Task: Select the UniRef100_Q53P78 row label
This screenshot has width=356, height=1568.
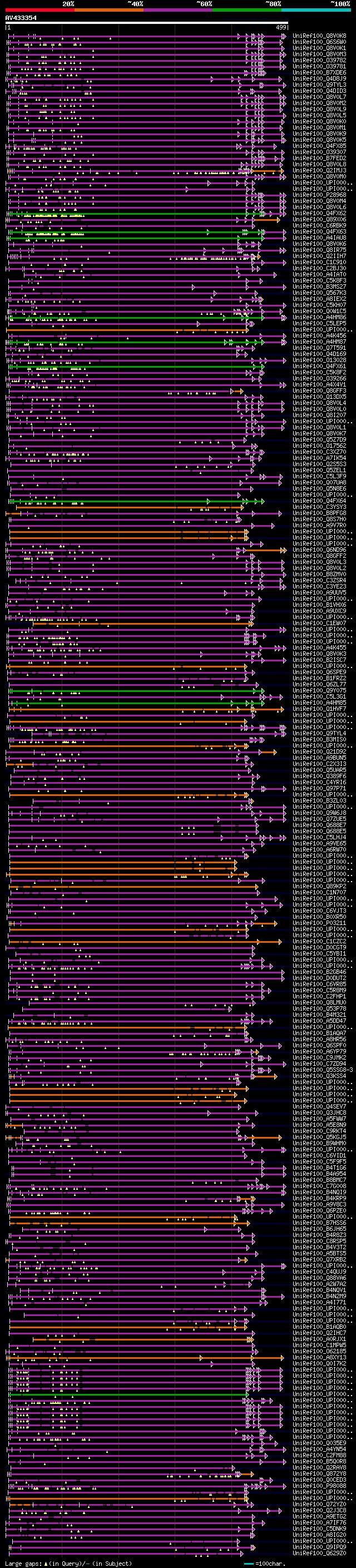Action: pos(319,1008)
